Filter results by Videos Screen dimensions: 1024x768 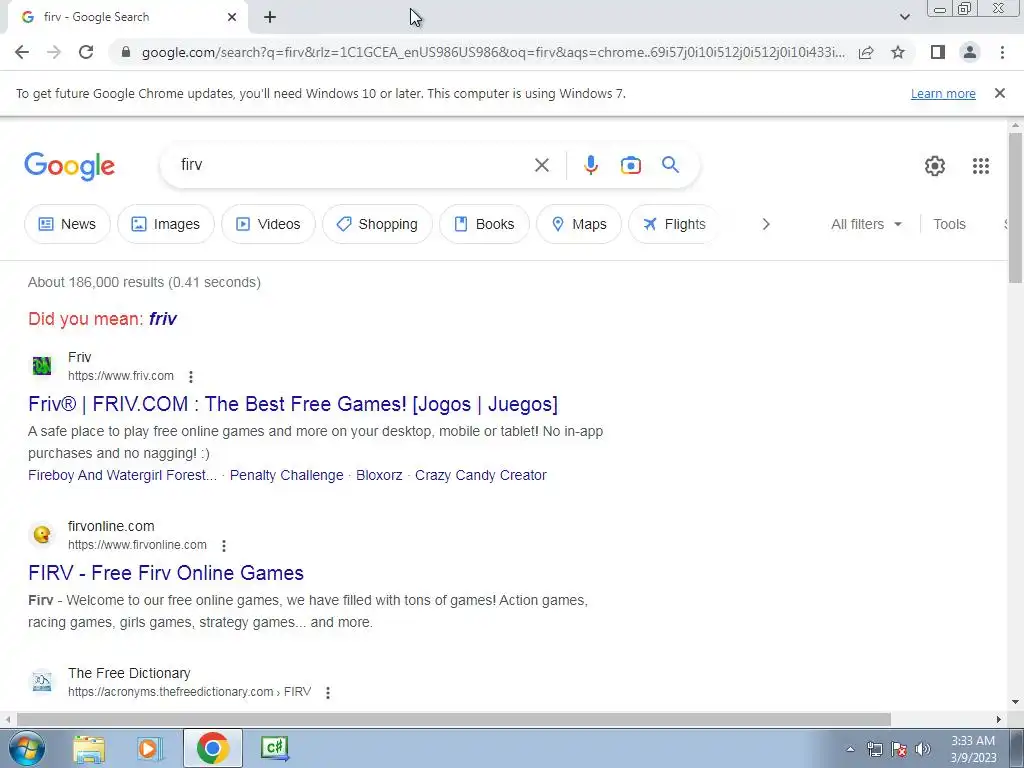point(268,224)
